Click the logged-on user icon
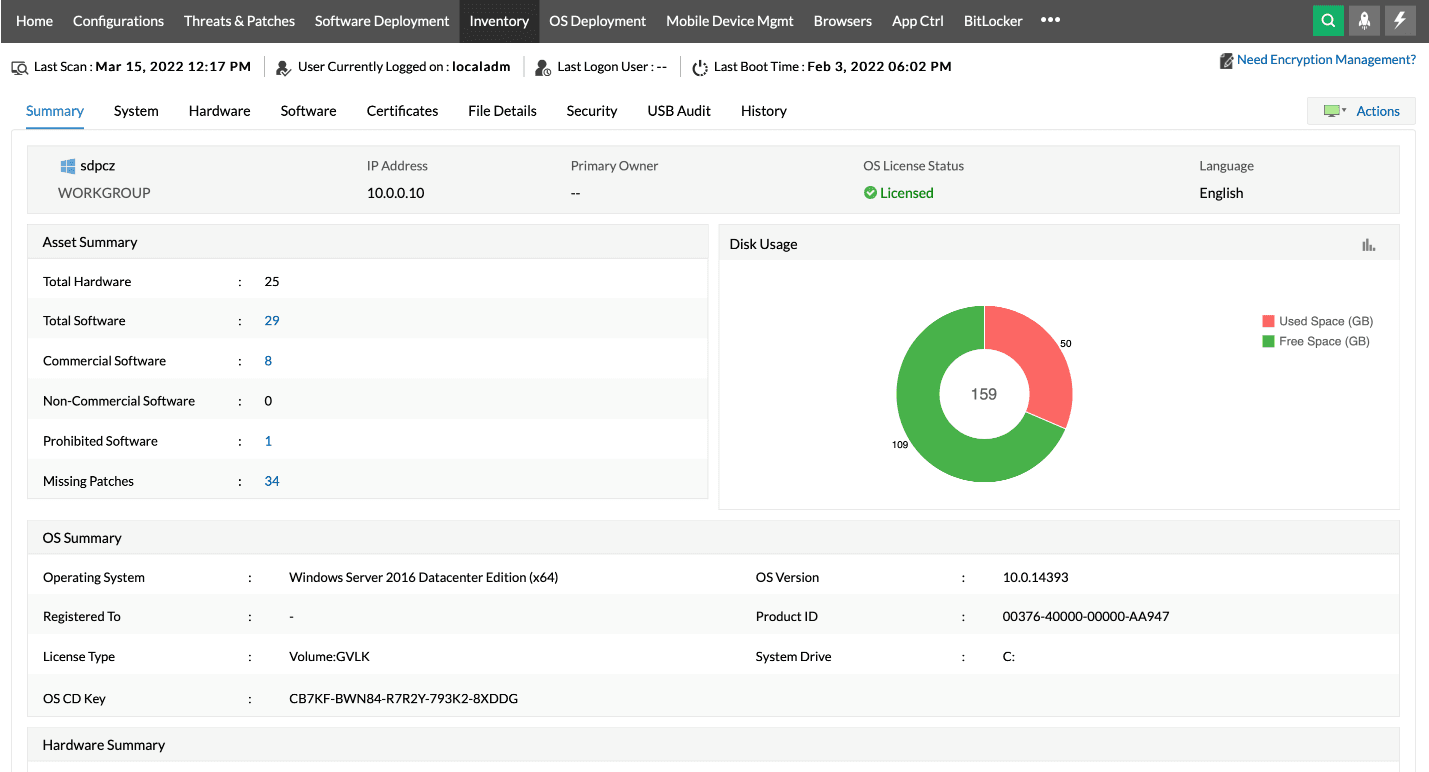This screenshot has width=1429, height=772. (x=284, y=67)
